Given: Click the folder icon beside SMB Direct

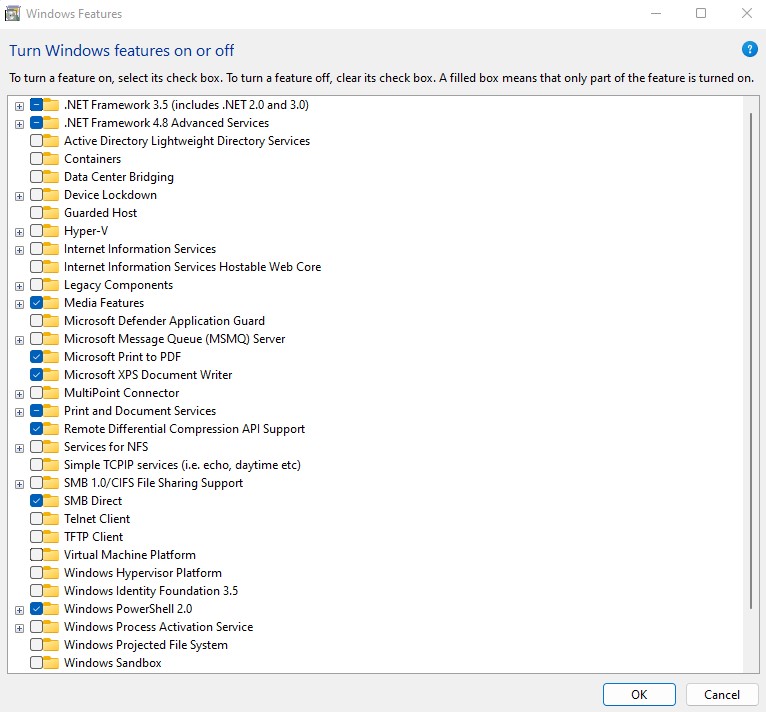Looking at the screenshot, I should 52,501.
